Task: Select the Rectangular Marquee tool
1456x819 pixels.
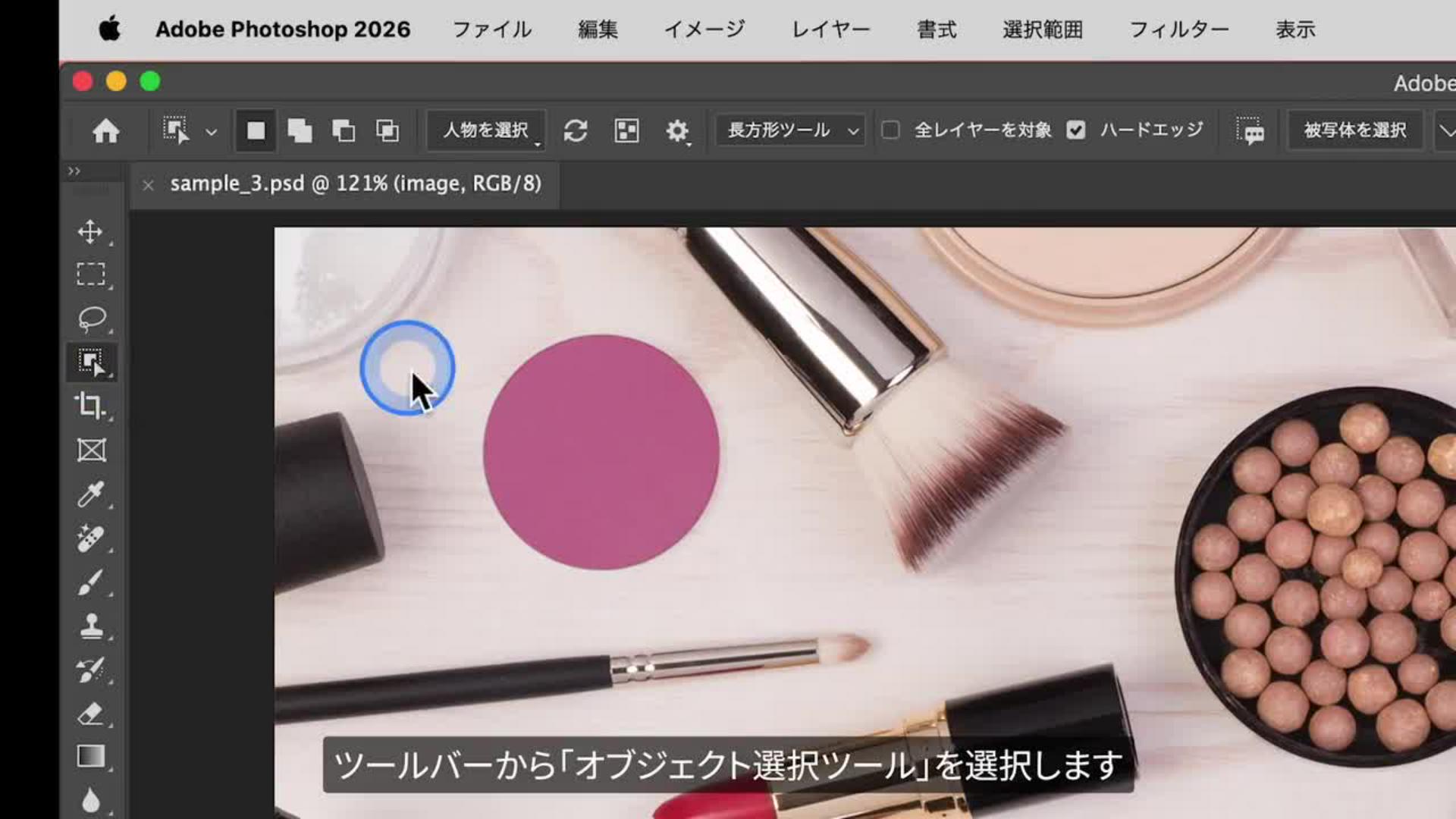Action: pyautogui.click(x=90, y=275)
